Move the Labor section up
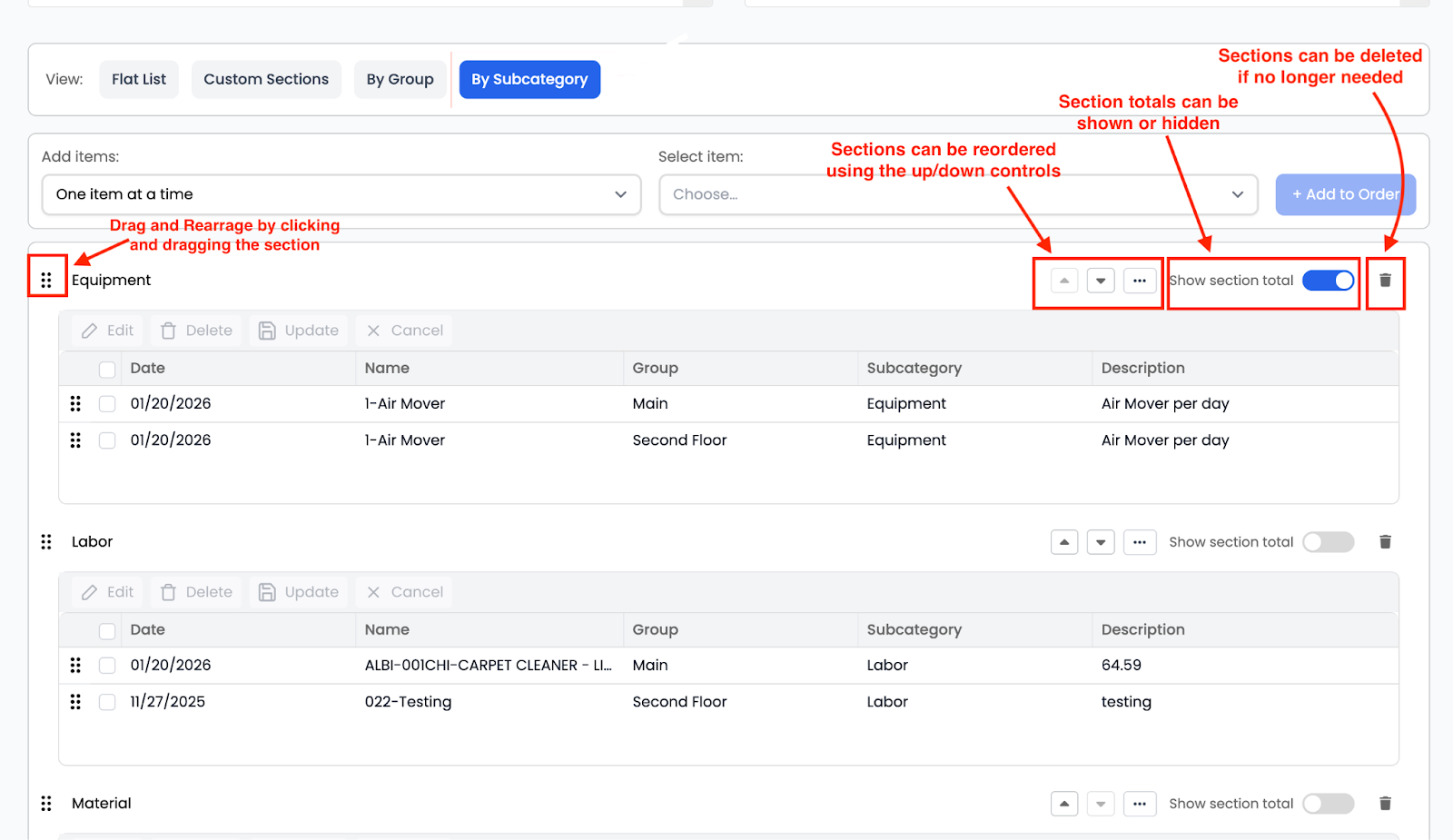The image size is (1453, 840). tap(1064, 542)
